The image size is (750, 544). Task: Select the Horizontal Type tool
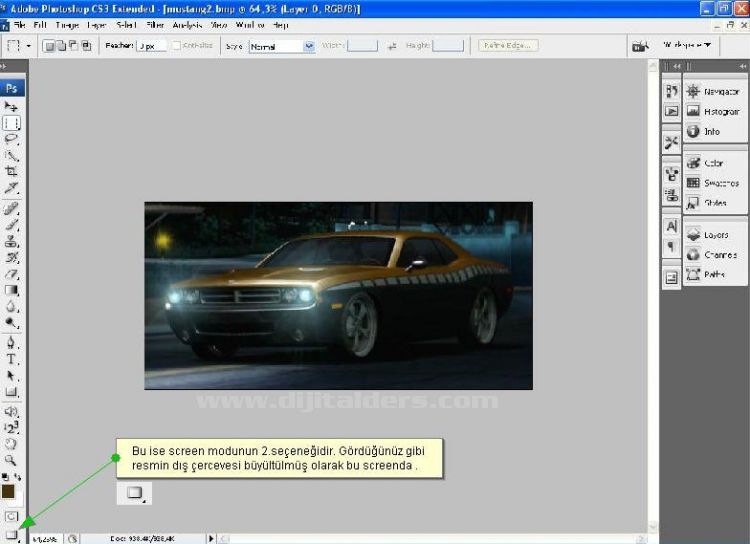[x=11, y=359]
